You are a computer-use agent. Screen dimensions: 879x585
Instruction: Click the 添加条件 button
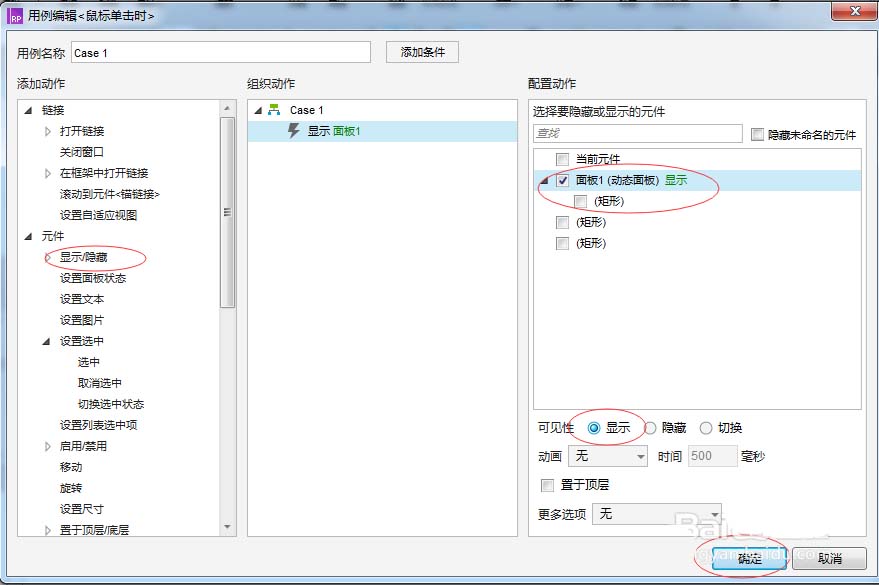coord(421,52)
